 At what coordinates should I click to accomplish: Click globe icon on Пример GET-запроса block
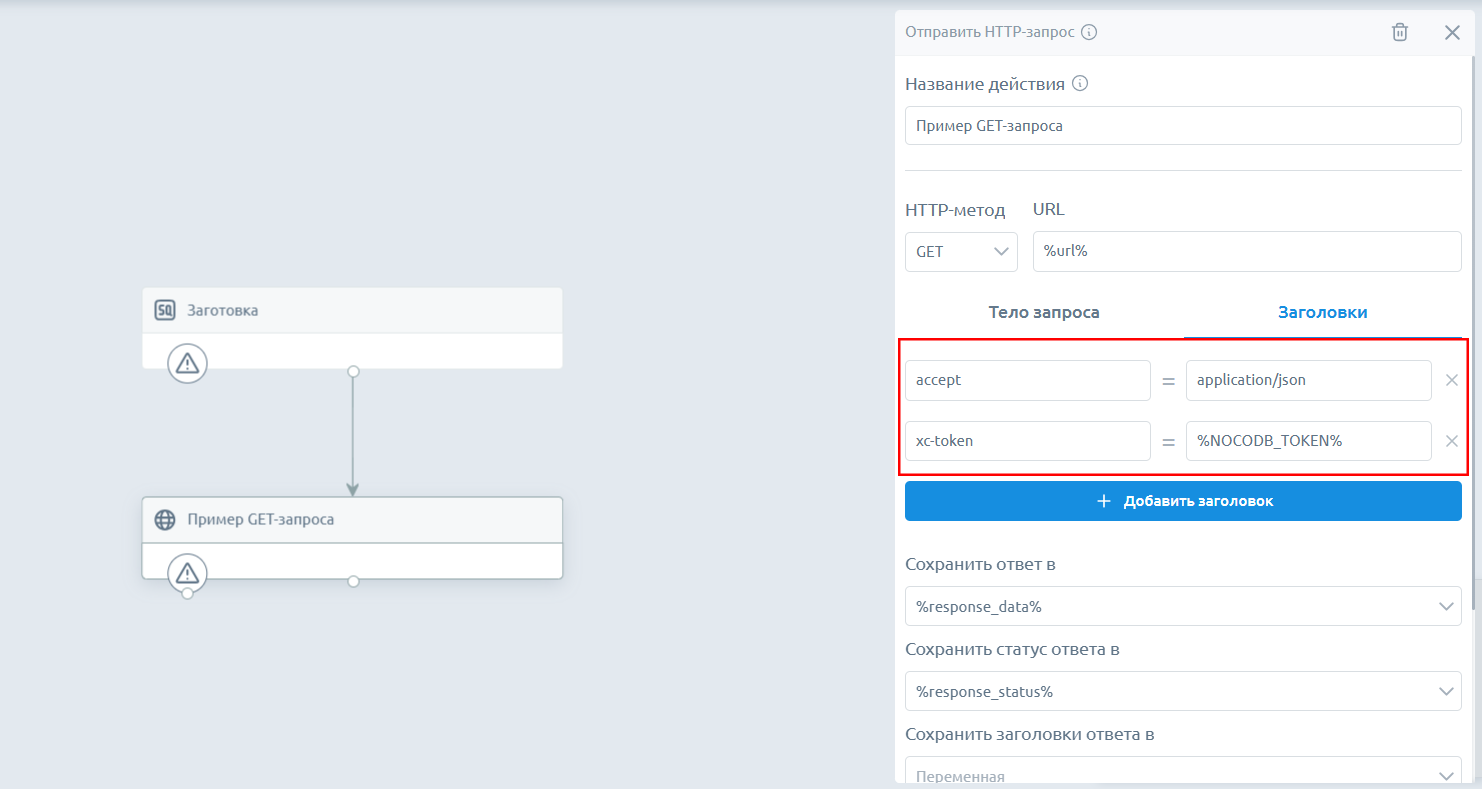pyautogui.click(x=165, y=520)
